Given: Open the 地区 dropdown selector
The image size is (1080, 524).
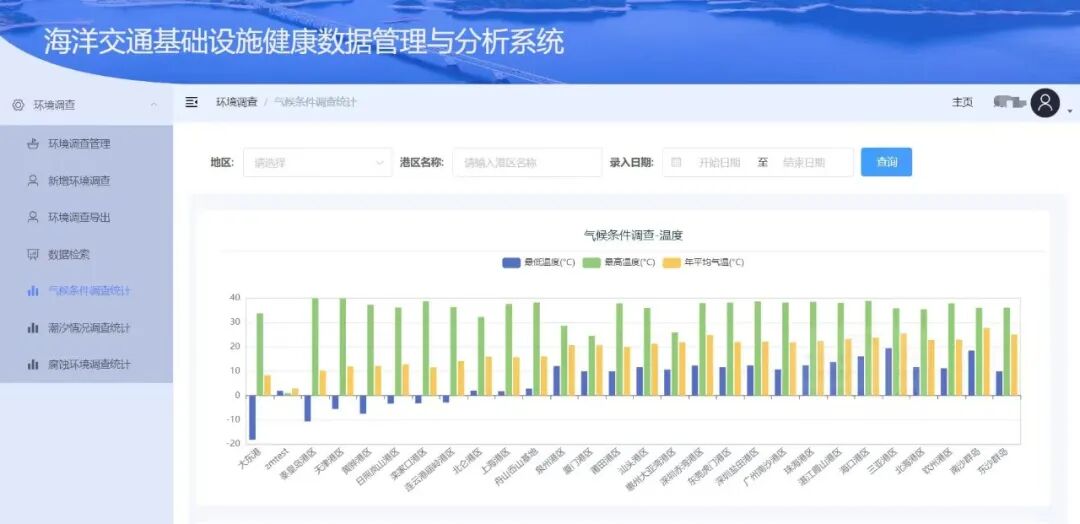Looking at the screenshot, I should coord(317,162).
